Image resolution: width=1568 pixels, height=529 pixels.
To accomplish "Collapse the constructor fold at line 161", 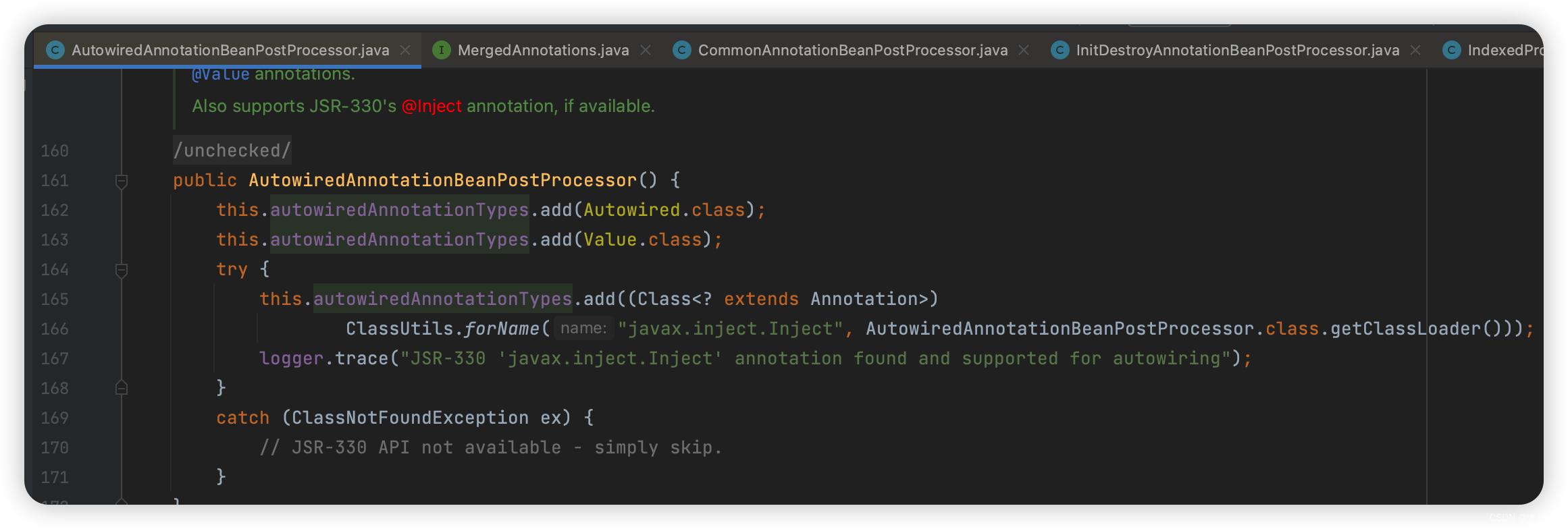I will [x=122, y=182].
